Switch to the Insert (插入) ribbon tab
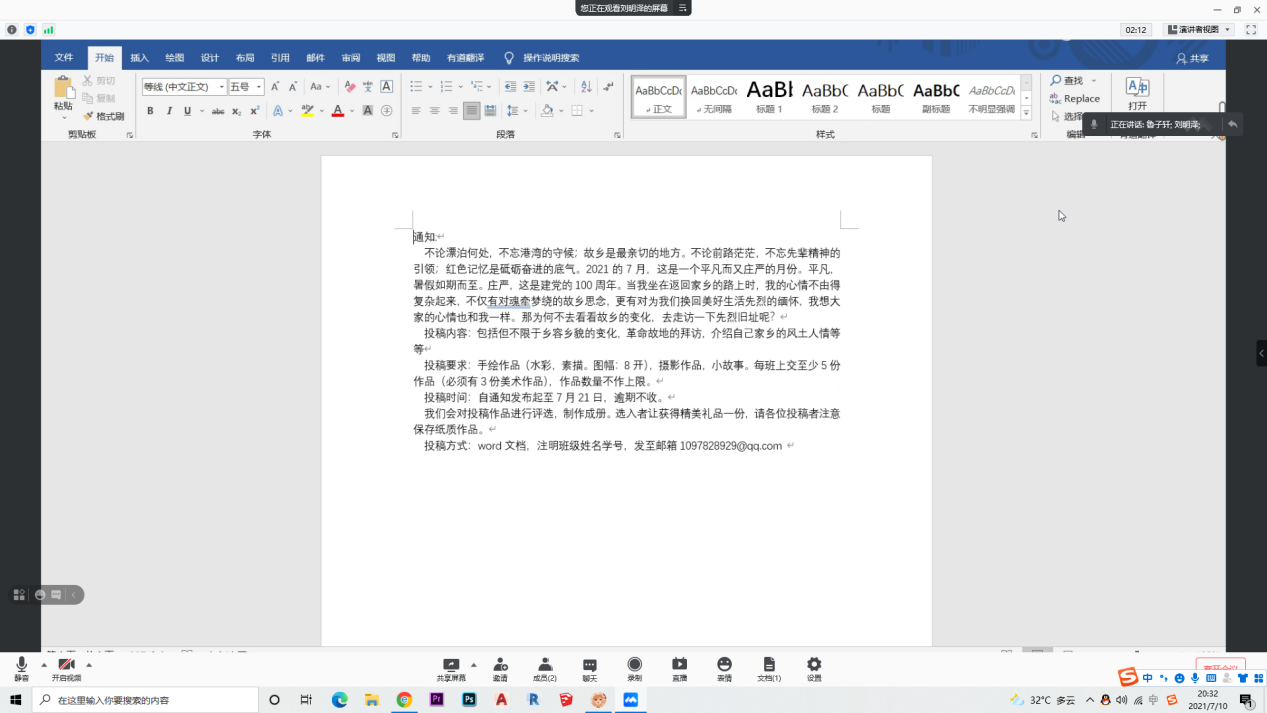The width and height of the screenshot is (1267, 713). pos(139,58)
